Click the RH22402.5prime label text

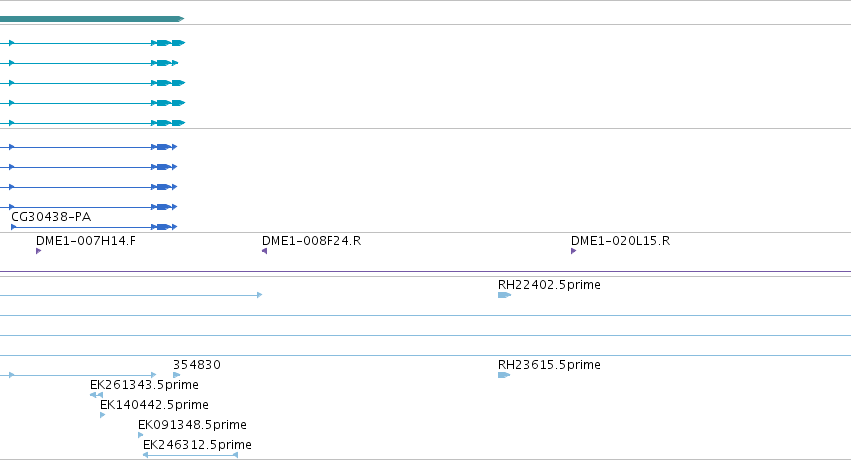pos(549,285)
